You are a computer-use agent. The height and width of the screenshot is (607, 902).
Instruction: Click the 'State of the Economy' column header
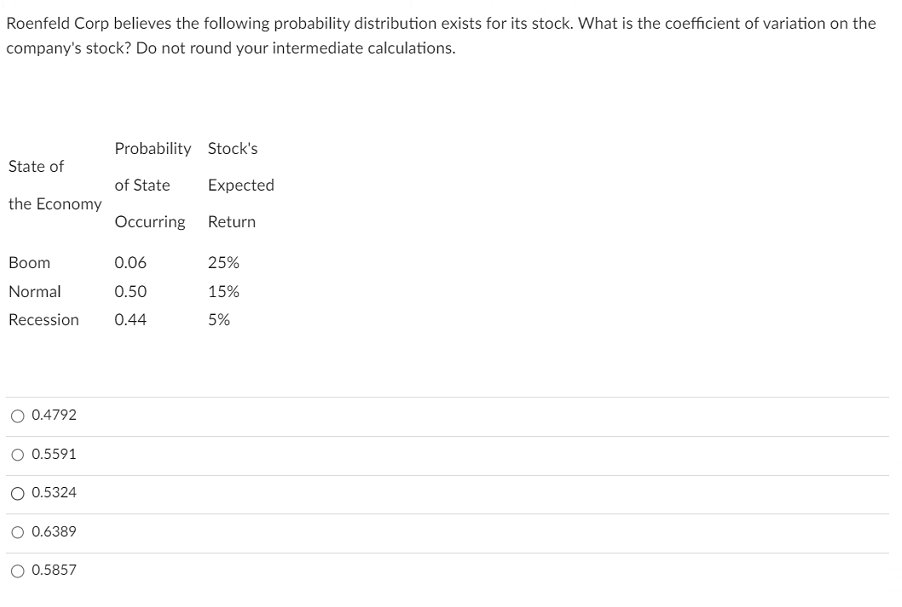[55, 185]
